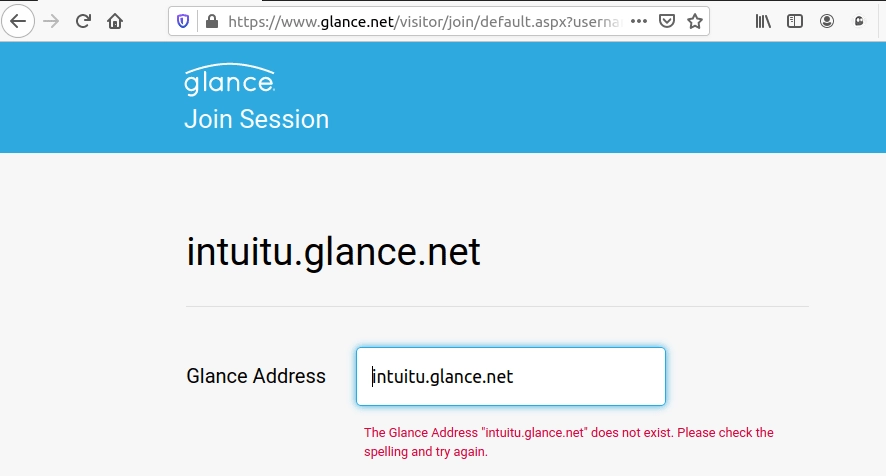Click the Glance Address field label
This screenshot has width=886, height=476.
coord(256,376)
